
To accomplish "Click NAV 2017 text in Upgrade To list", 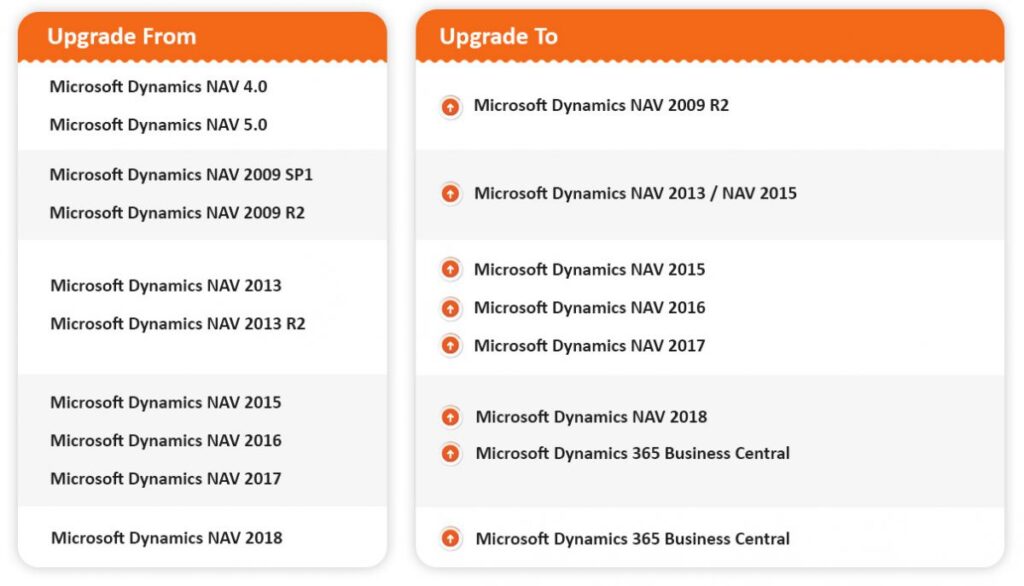I will coord(589,346).
